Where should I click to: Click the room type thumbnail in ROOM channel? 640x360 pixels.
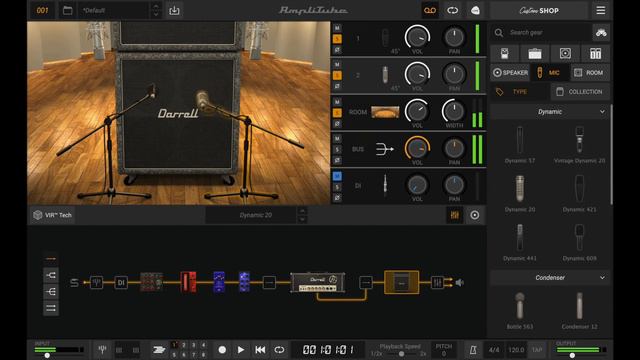pyautogui.click(x=385, y=112)
